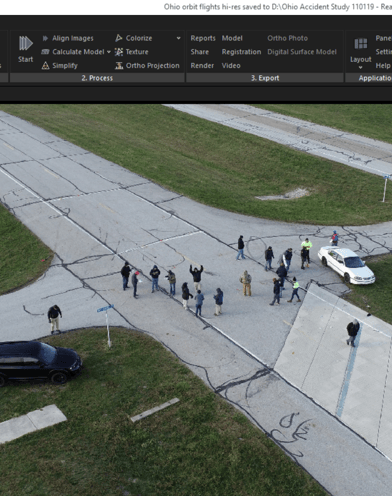Click the '2. Process' group label
This screenshot has width=392, height=496.
[x=97, y=78]
